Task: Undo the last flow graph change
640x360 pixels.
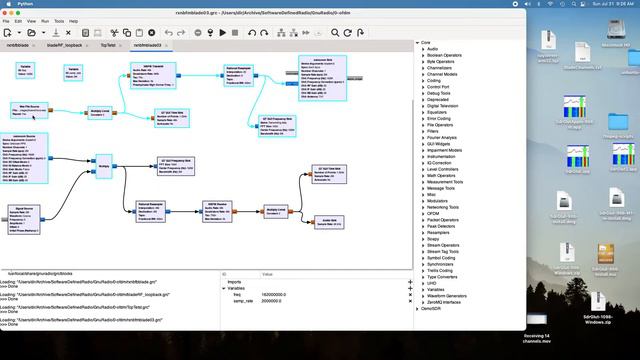Action: [x=169, y=33]
